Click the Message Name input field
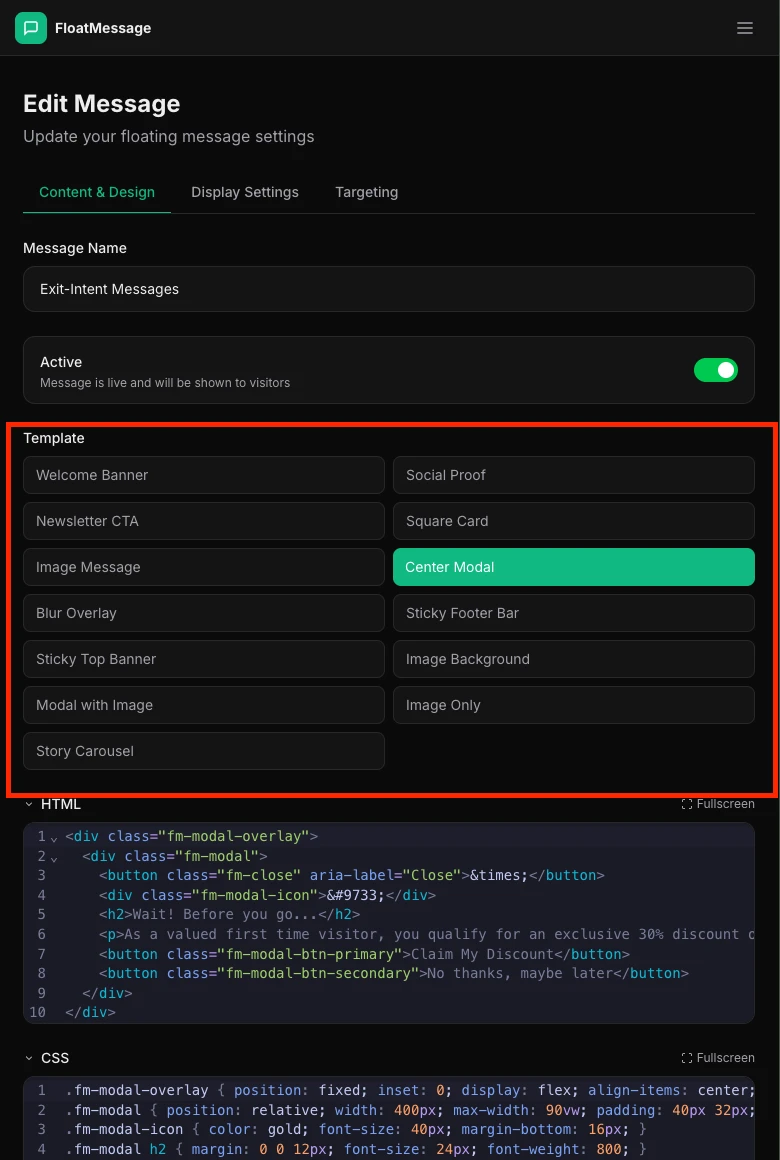 click(x=388, y=289)
